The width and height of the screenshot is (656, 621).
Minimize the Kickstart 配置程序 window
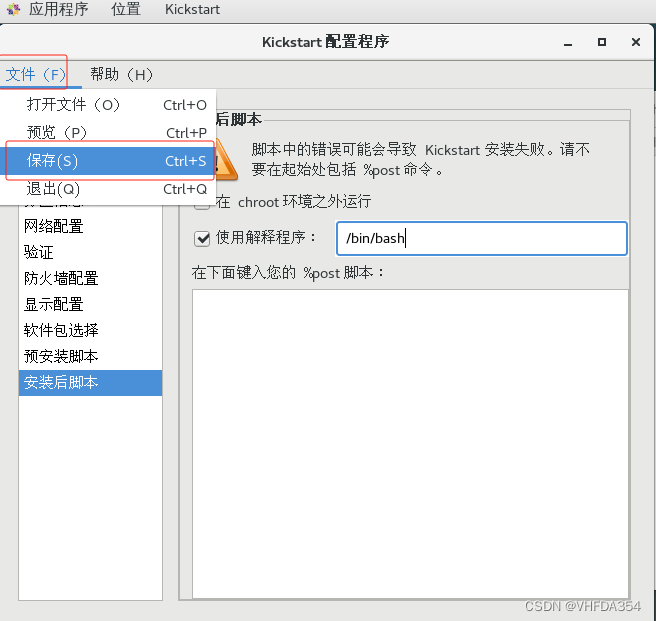(x=568, y=42)
